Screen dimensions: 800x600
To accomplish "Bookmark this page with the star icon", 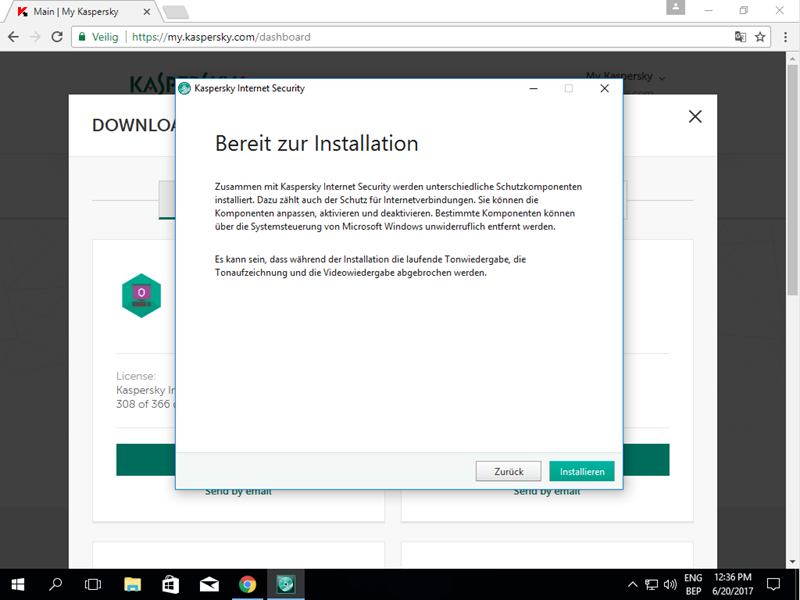I will pyautogui.click(x=760, y=37).
